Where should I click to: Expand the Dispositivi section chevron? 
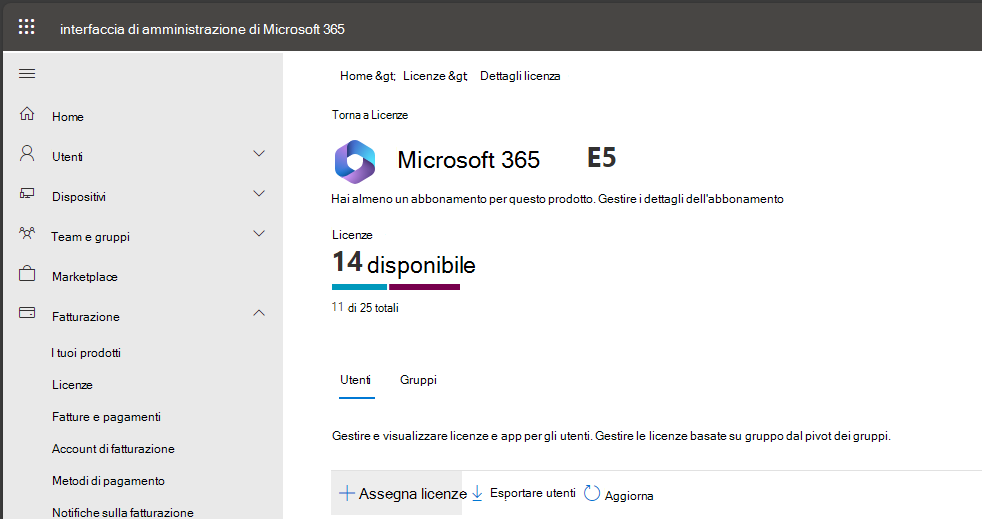click(x=259, y=194)
